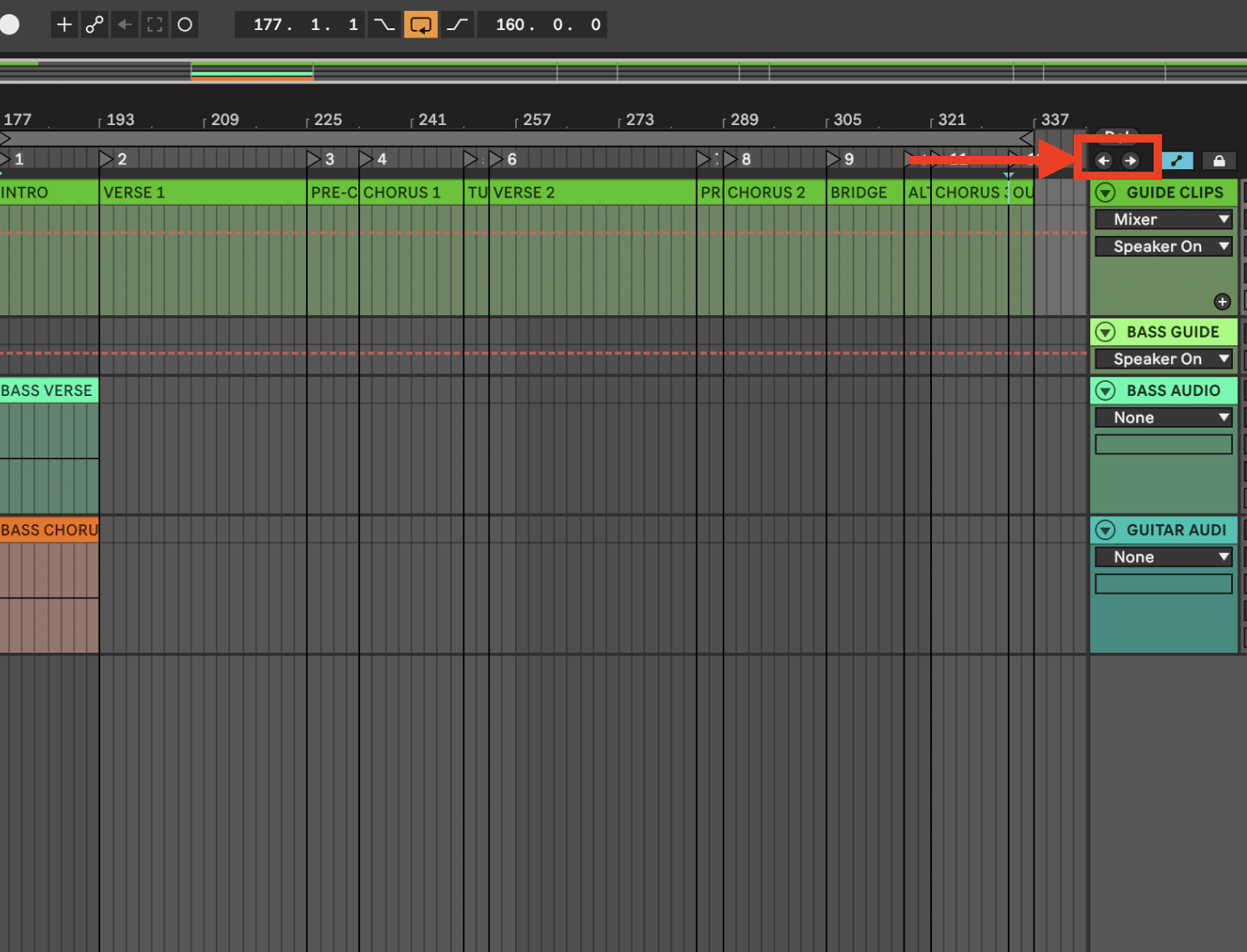Click the capture MIDI bracket icon

click(155, 25)
